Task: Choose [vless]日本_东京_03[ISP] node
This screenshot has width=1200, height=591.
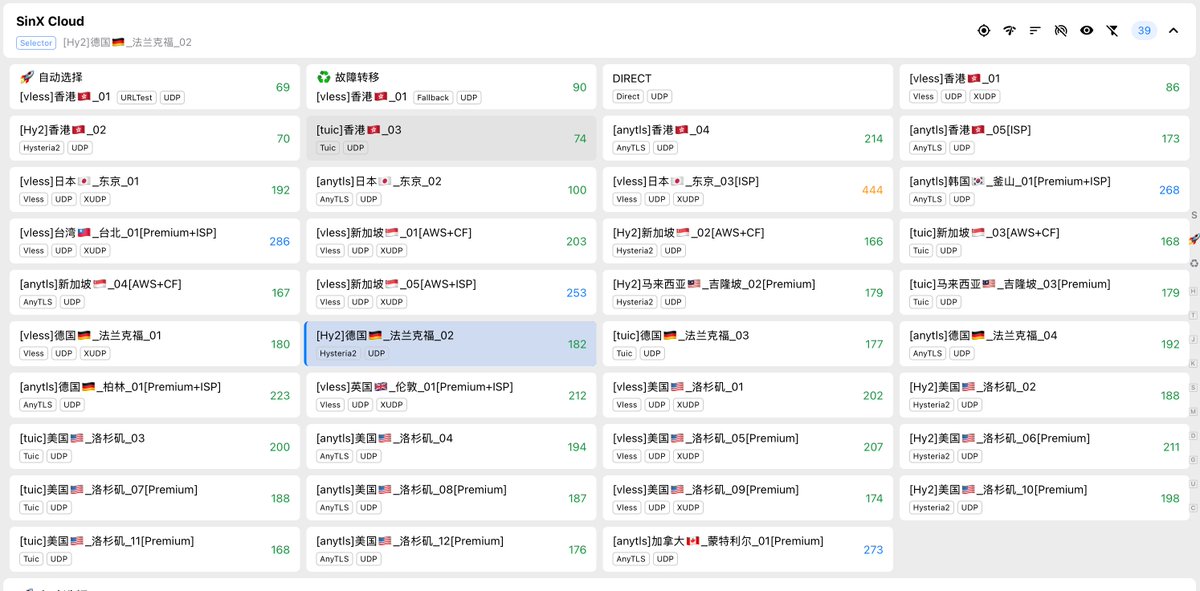Action: (x=748, y=190)
